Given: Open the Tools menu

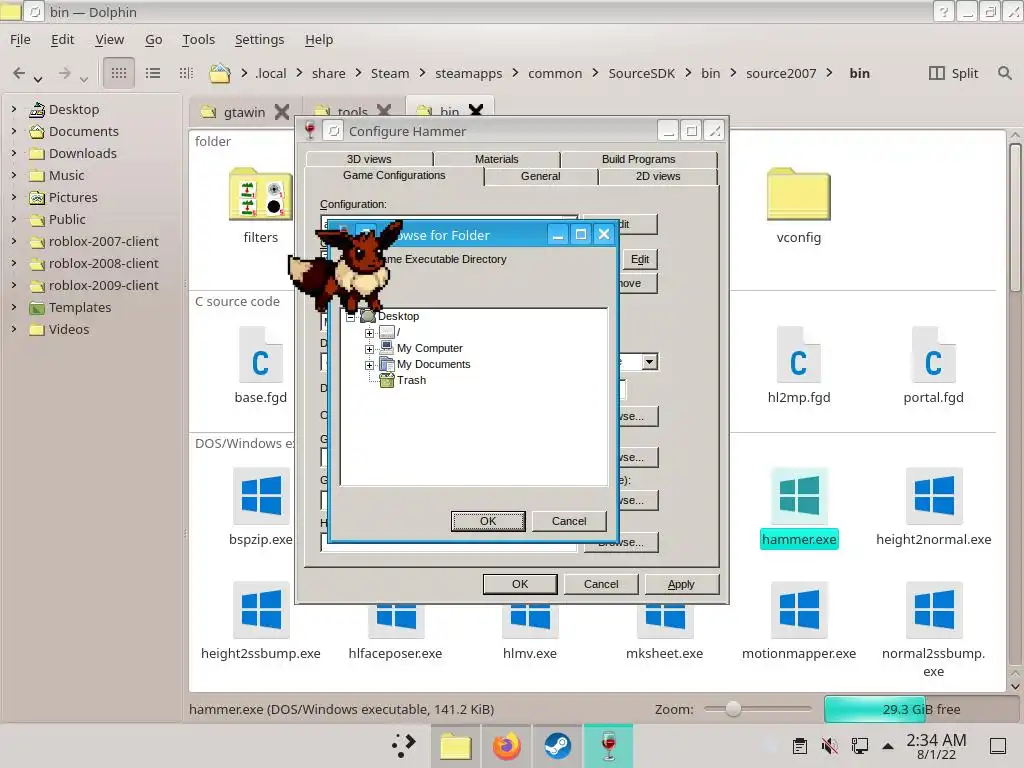Looking at the screenshot, I should point(199,39).
